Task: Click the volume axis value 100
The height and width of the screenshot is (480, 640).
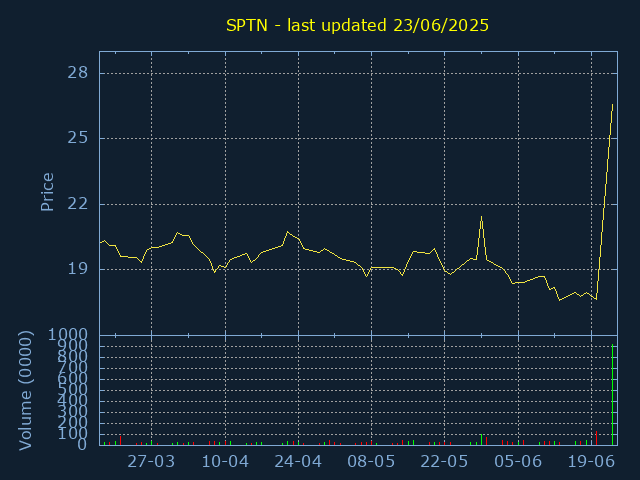Action: pos(72,434)
